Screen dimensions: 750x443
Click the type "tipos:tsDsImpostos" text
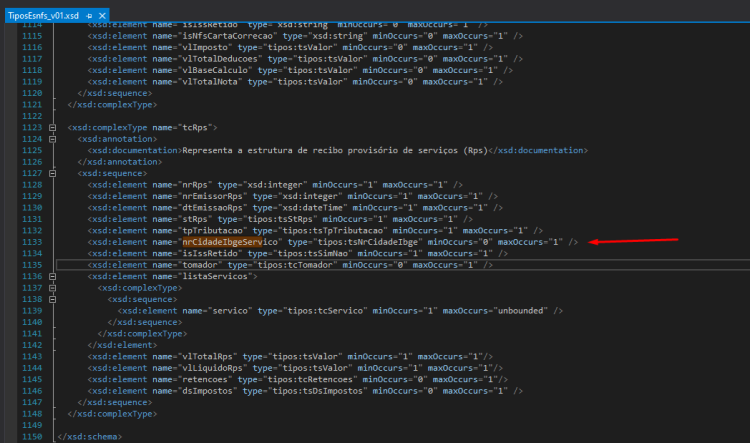(x=317, y=391)
